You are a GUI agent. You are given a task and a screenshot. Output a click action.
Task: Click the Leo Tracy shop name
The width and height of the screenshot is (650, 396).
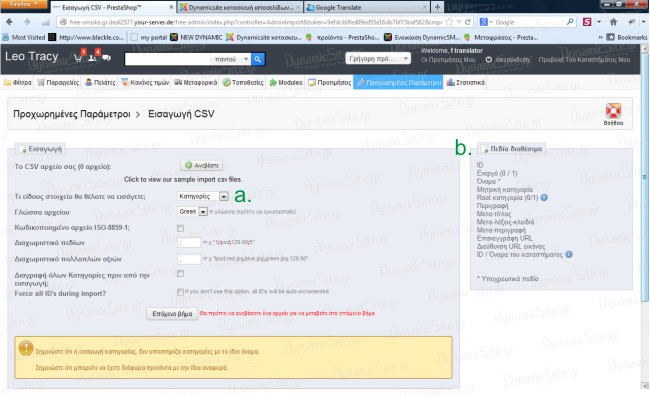[32, 56]
